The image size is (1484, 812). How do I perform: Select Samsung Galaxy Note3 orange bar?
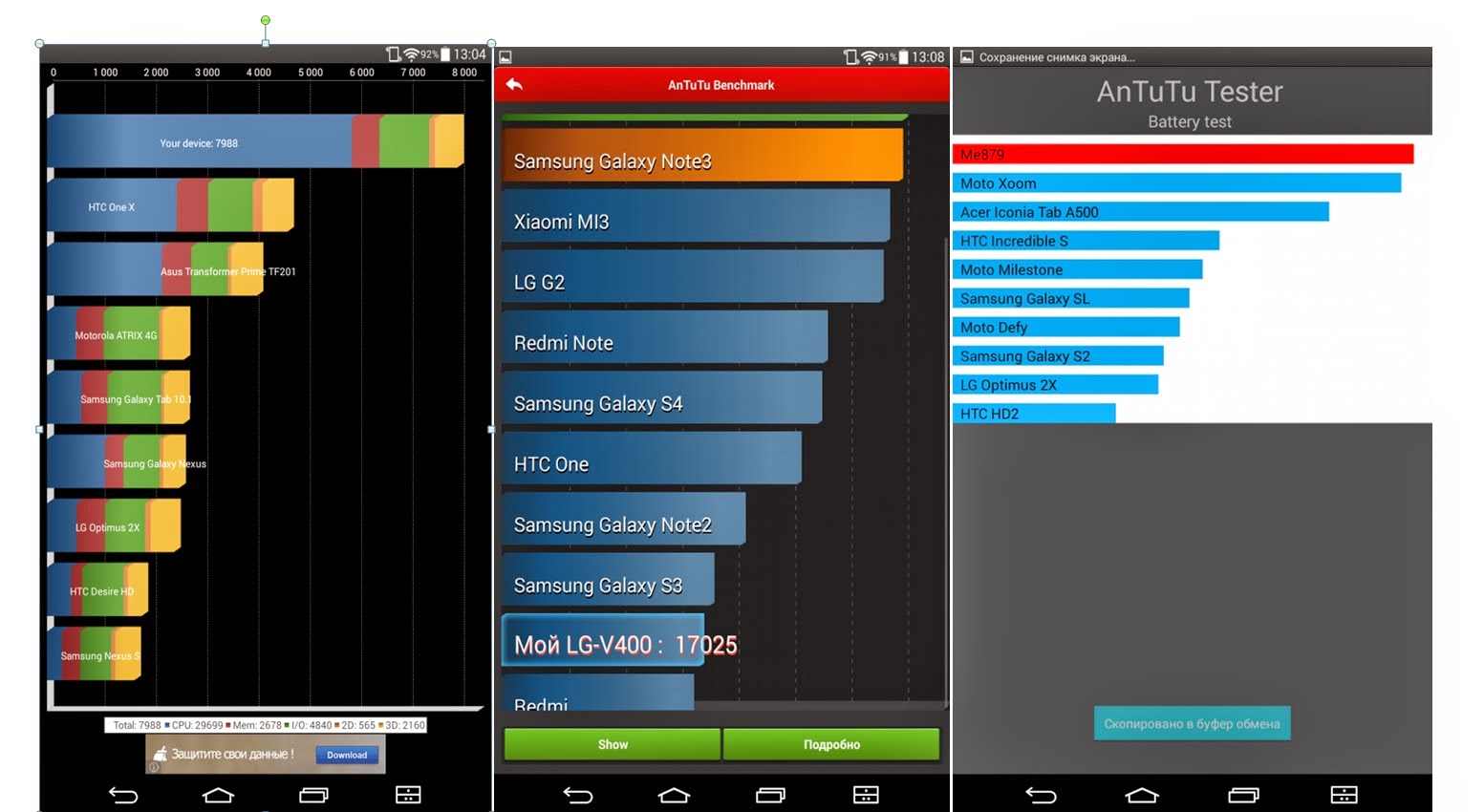[702, 155]
